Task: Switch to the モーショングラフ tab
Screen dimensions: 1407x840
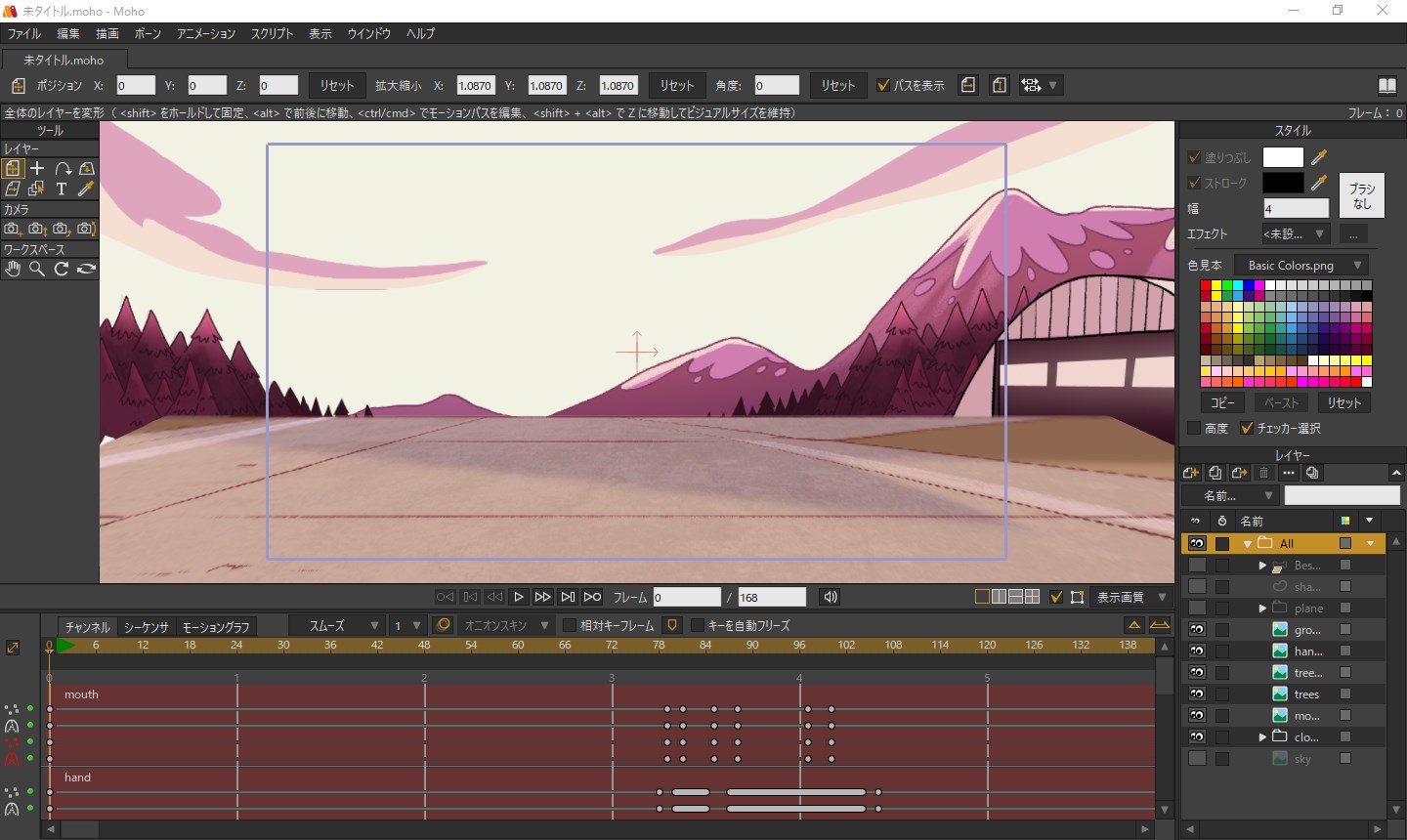Action: [216, 626]
